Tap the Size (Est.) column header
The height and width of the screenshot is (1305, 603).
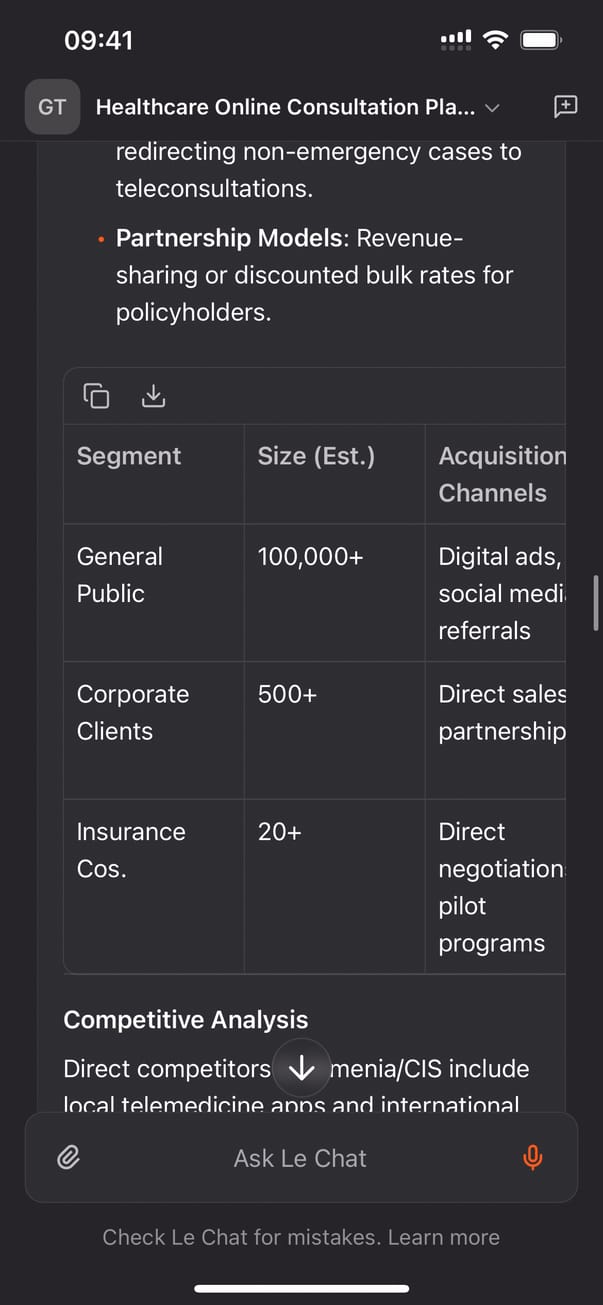click(x=316, y=456)
